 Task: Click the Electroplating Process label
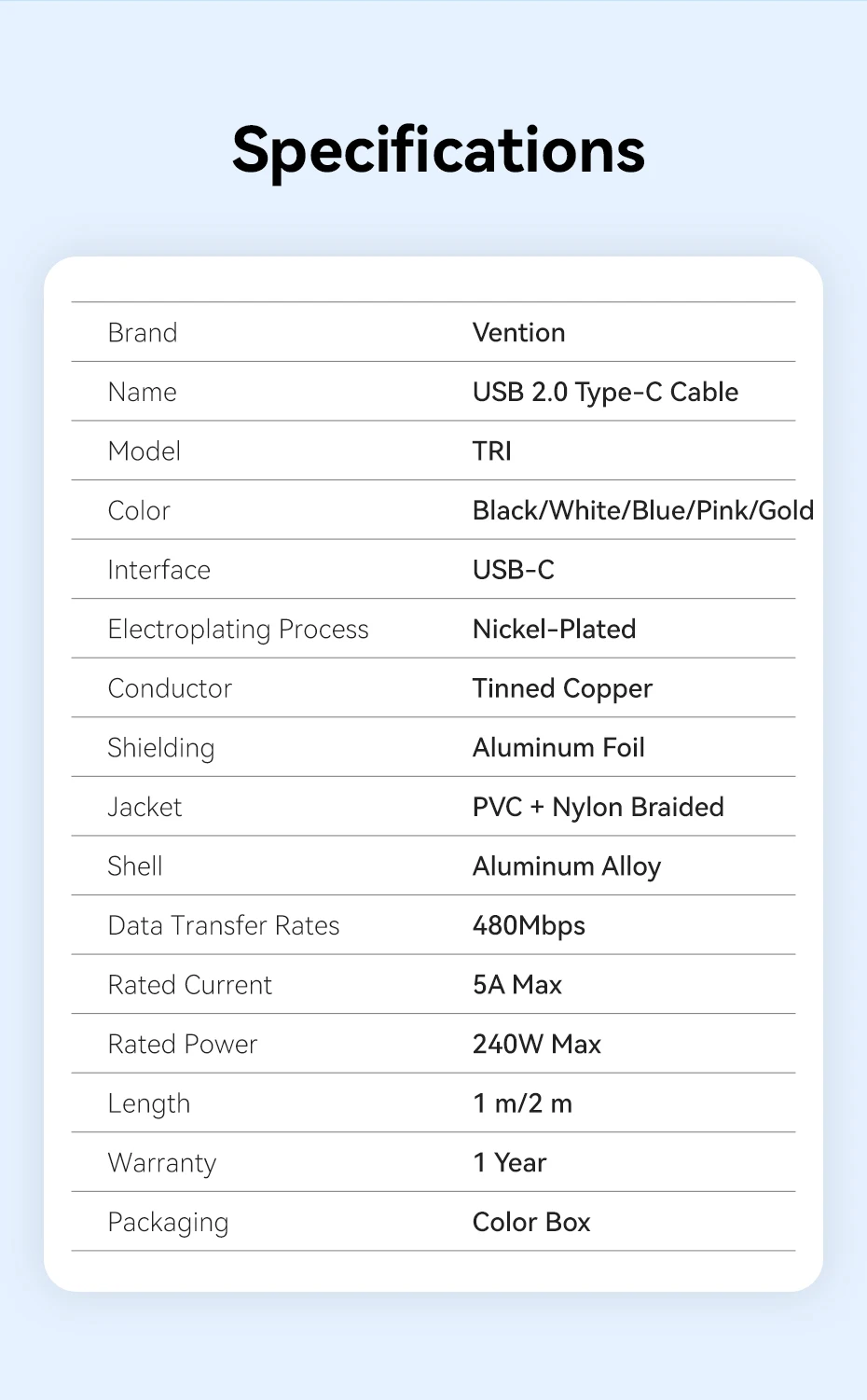pyautogui.click(x=239, y=630)
